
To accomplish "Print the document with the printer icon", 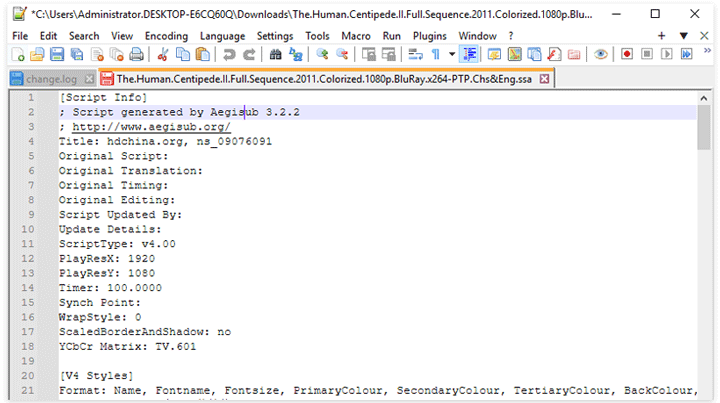I will pyautogui.click(x=136, y=55).
